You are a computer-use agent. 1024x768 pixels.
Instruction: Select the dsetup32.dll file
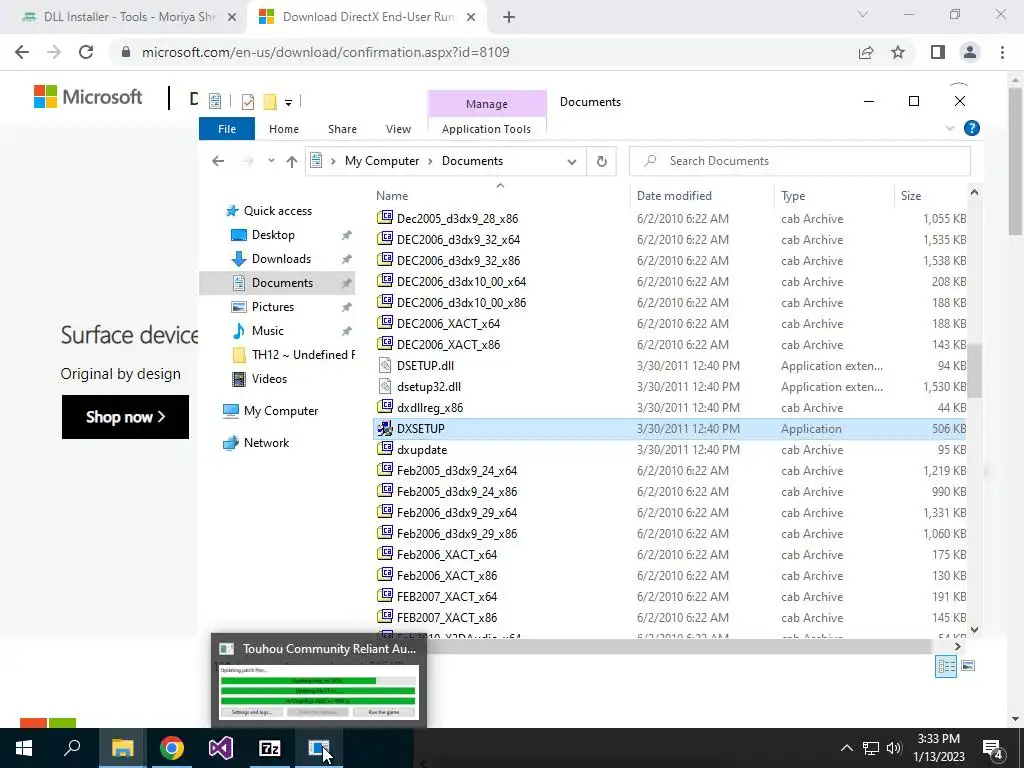669,387
